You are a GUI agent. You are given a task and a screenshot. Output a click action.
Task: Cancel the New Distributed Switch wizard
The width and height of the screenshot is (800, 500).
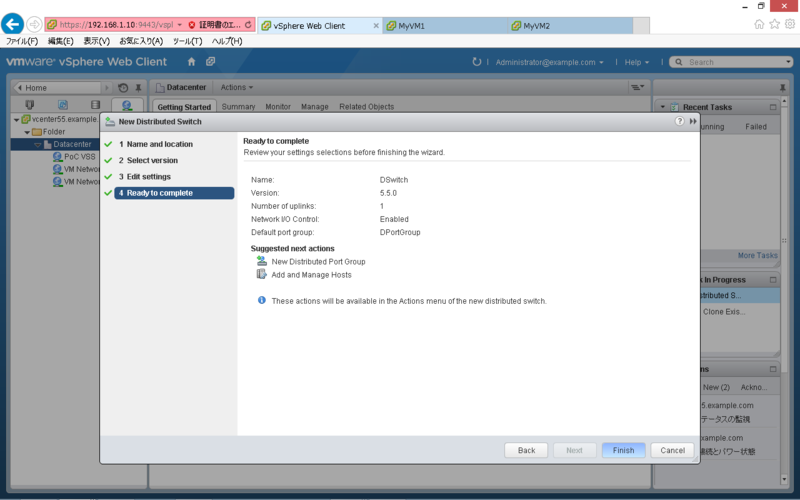pos(672,450)
